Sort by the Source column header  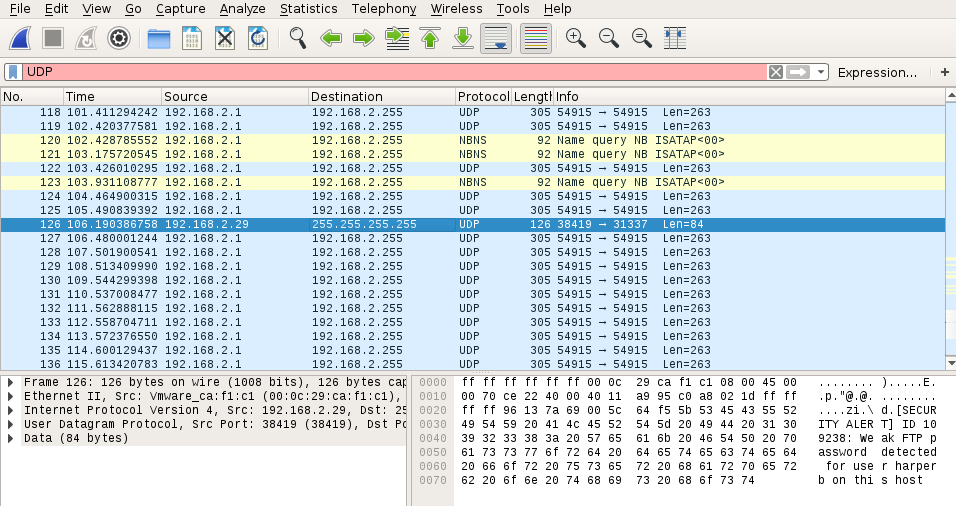[x=235, y=96]
